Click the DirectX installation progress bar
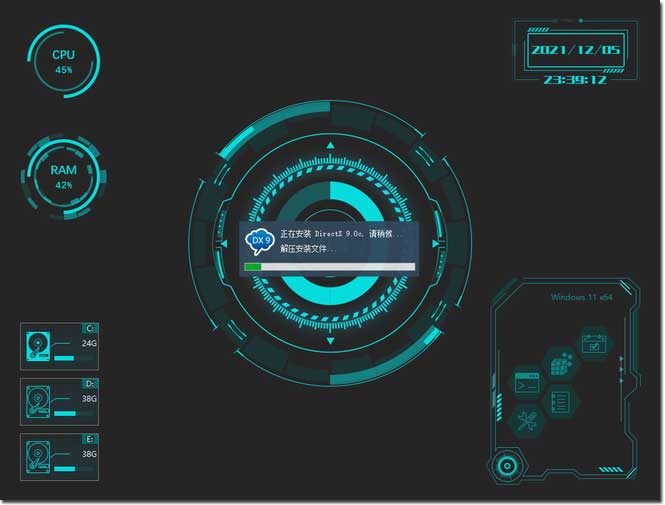The height and width of the screenshot is (505, 665). click(x=329, y=267)
